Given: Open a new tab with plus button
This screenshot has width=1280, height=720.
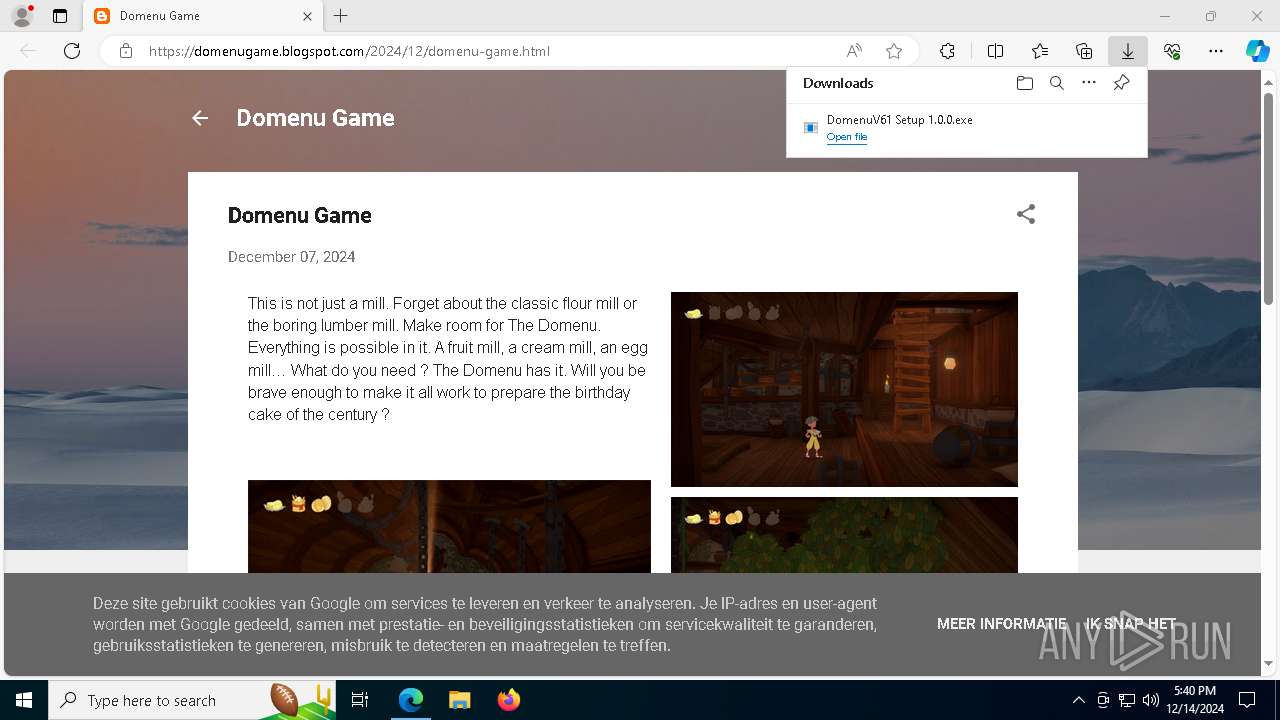Looking at the screenshot, I should pyautogui.click(x=341, y=16).
